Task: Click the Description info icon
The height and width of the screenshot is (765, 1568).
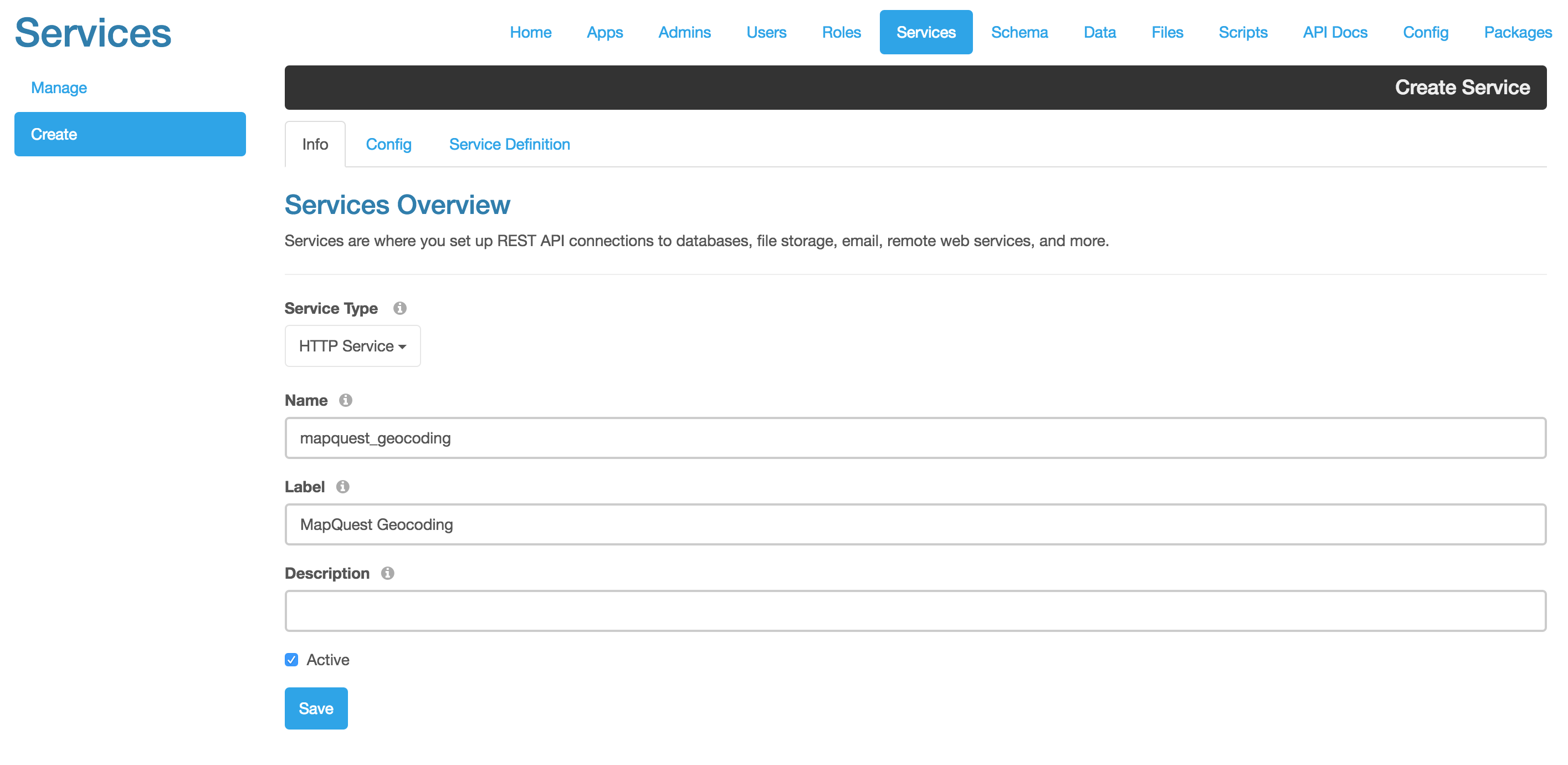Action: click(x=389, y=573)
